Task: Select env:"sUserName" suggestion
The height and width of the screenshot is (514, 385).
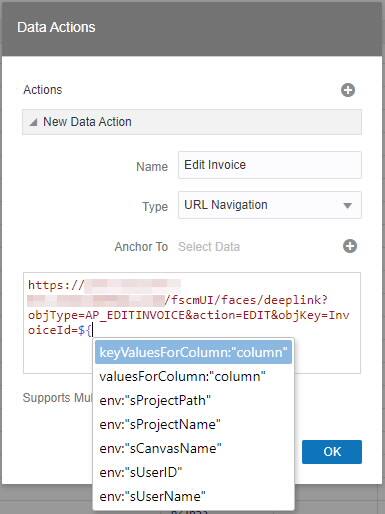Action: point(193,496)
